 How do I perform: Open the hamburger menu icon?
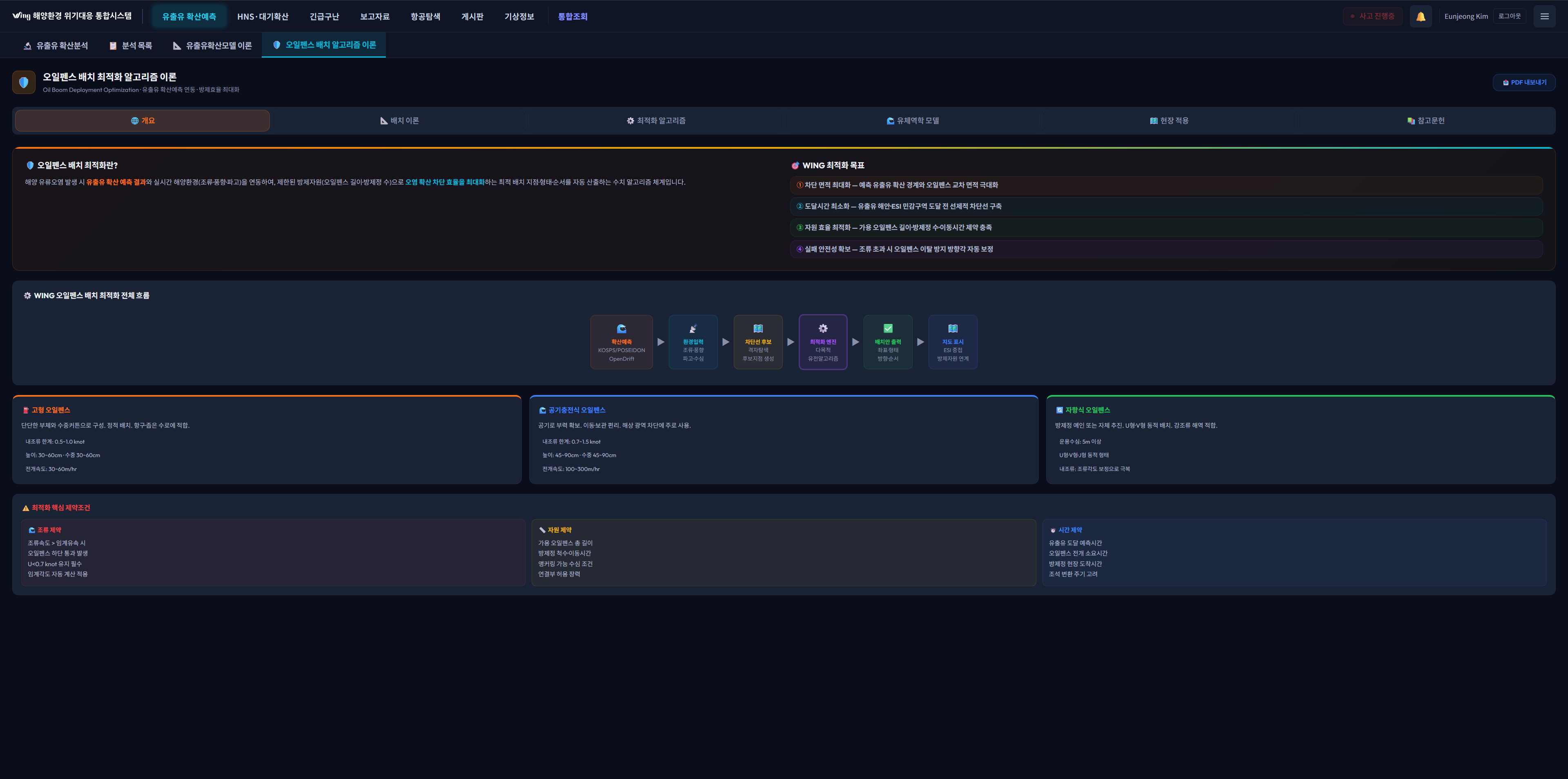click(1544, 16)
